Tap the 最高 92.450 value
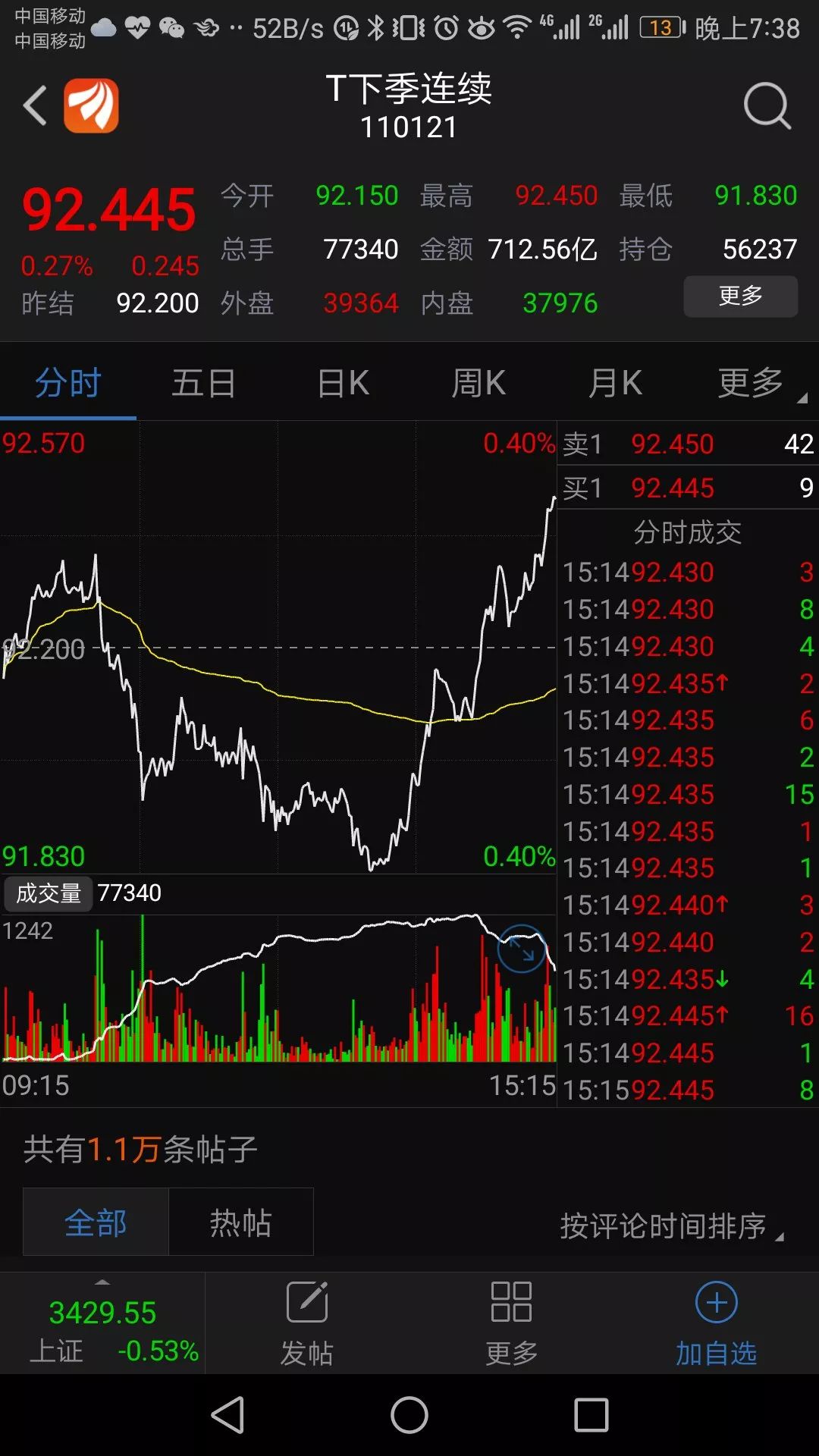This screenshot has width=819, height=1456. [x=557, y=196]
